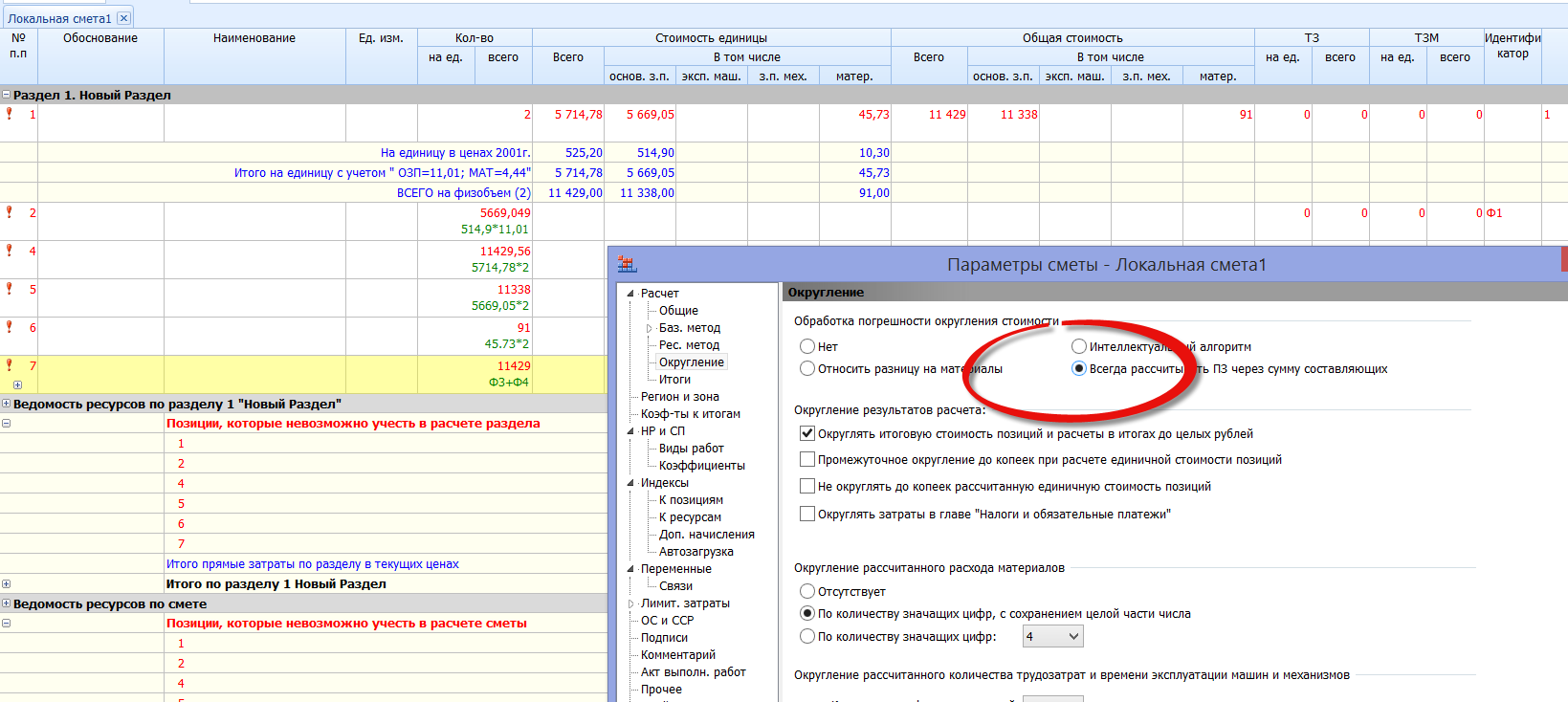Screen dimensions: 1568x702
Task: Check Округлять затраты в главе Налоги
Action: (807, 514)
